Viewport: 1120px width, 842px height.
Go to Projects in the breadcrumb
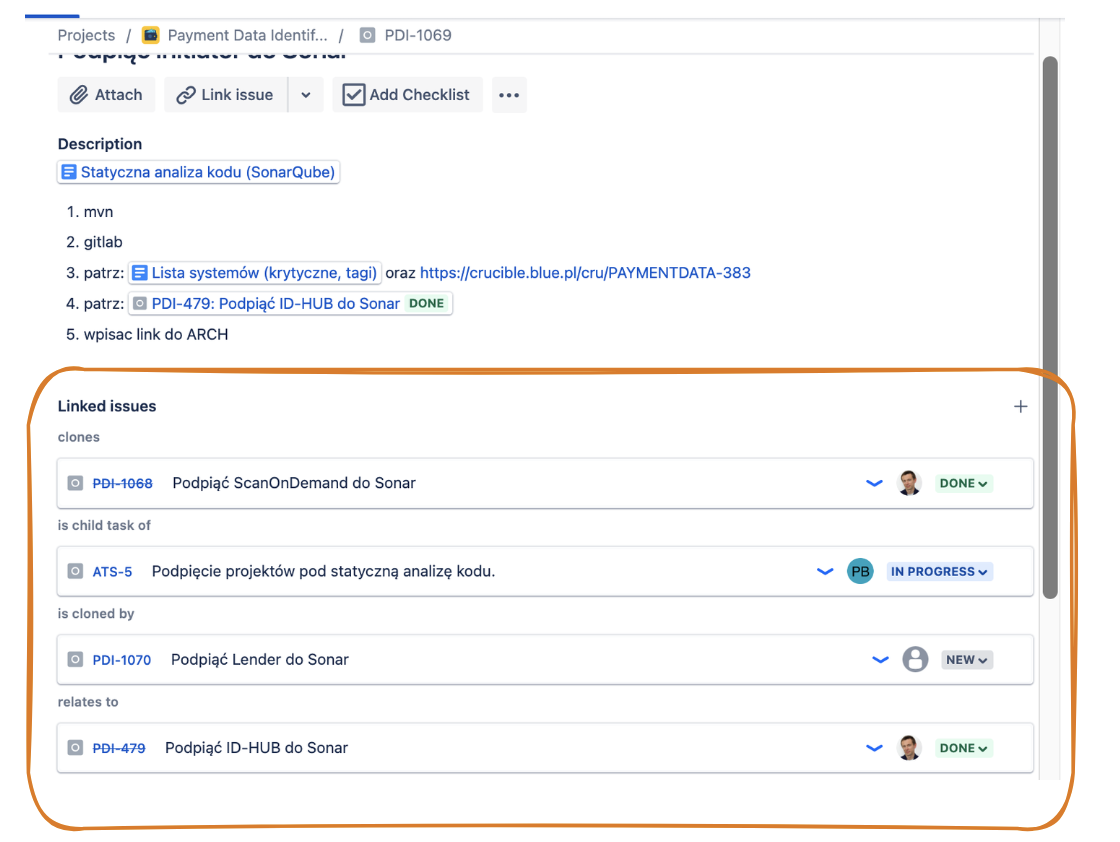coord(86,35)
